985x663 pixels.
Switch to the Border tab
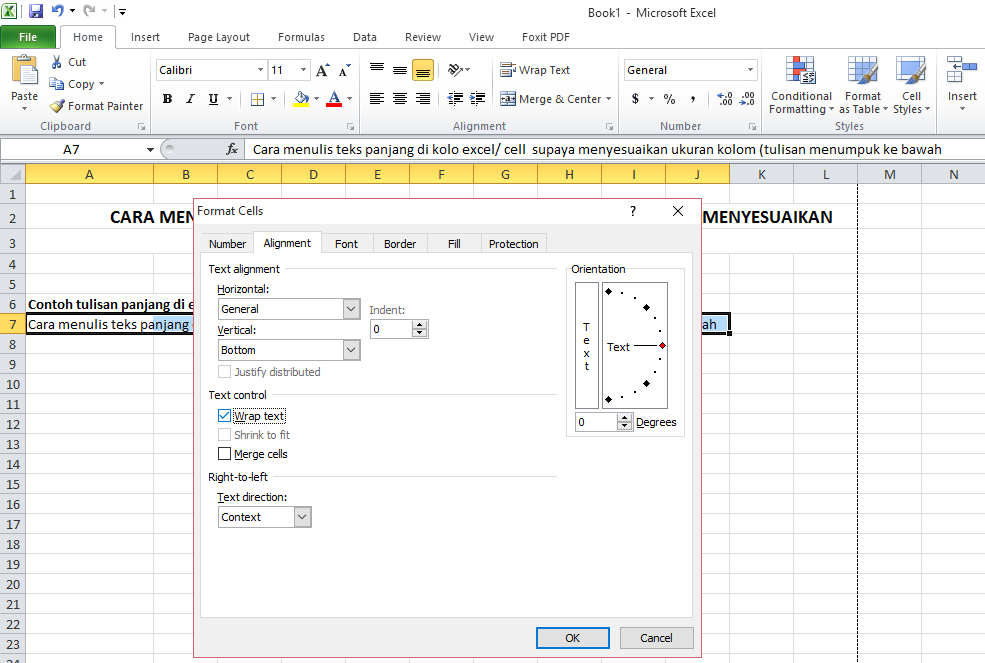click(x=400, y=244)
